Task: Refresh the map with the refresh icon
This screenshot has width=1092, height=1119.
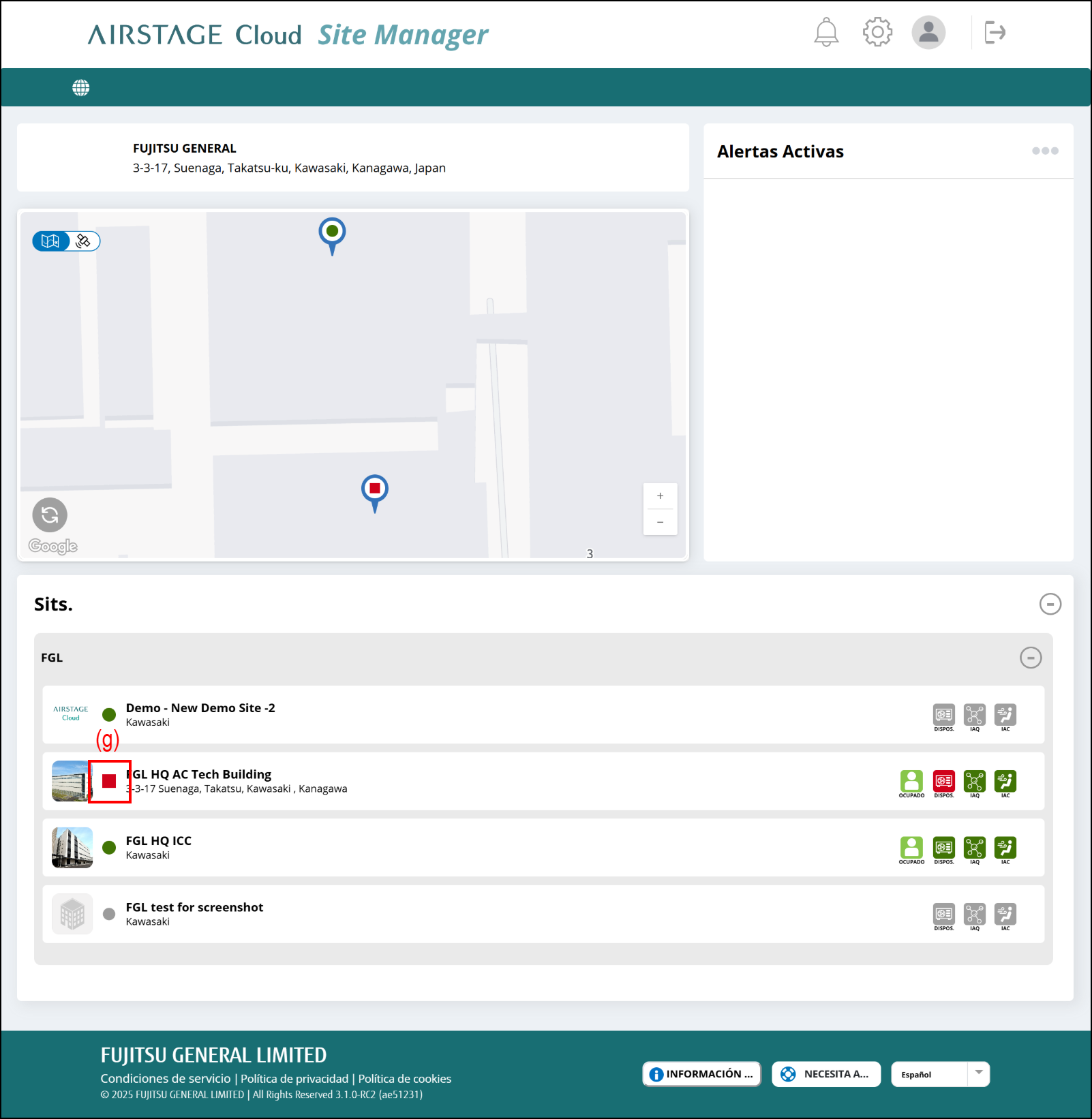Action: pyautogui.click(x=49, y=515)
